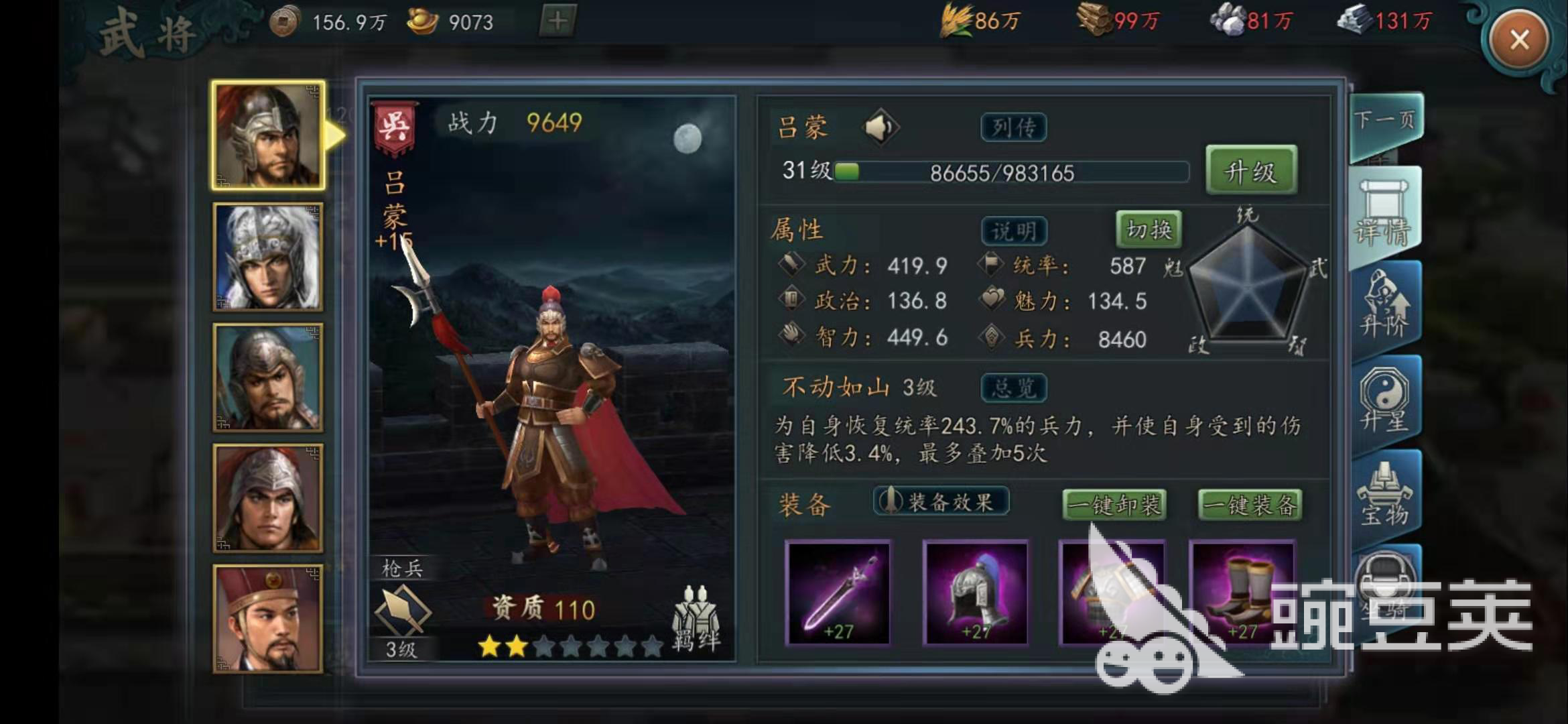Close the general panel with X

pyautogui.click(x=1519, y=40)
